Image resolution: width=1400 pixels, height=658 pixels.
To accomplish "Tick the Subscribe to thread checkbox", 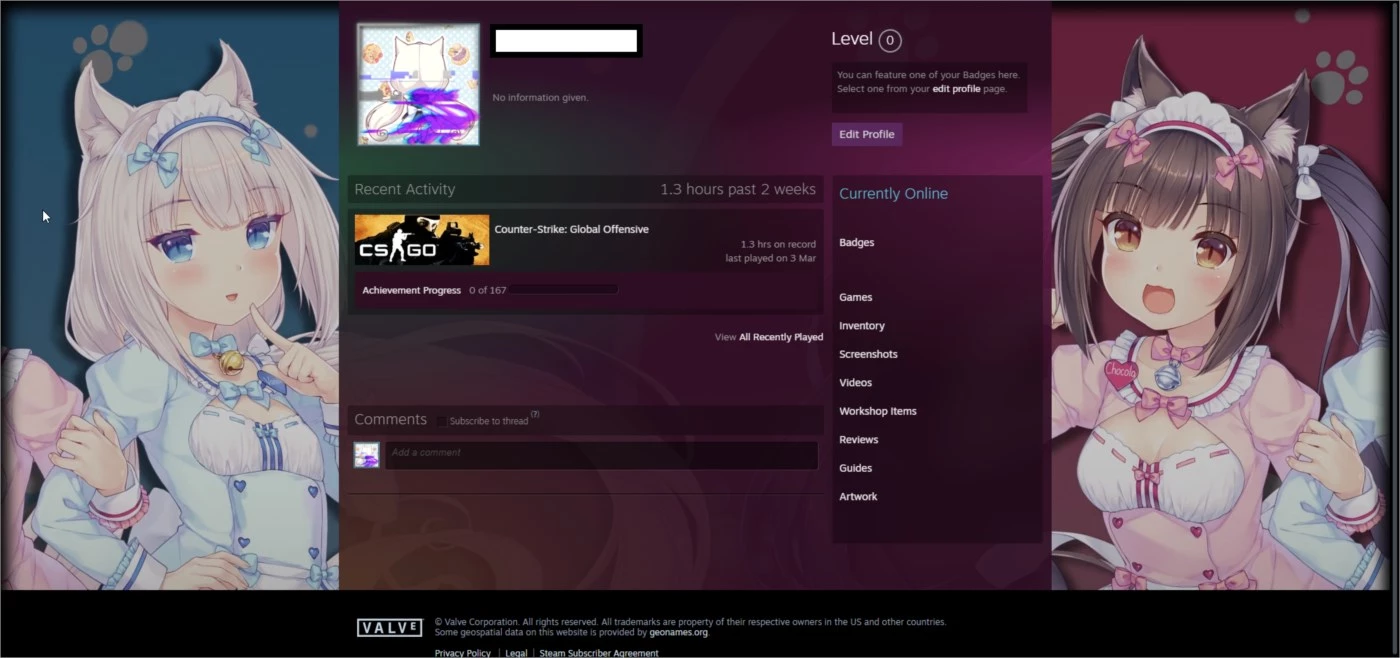I will tap(441, 421).
